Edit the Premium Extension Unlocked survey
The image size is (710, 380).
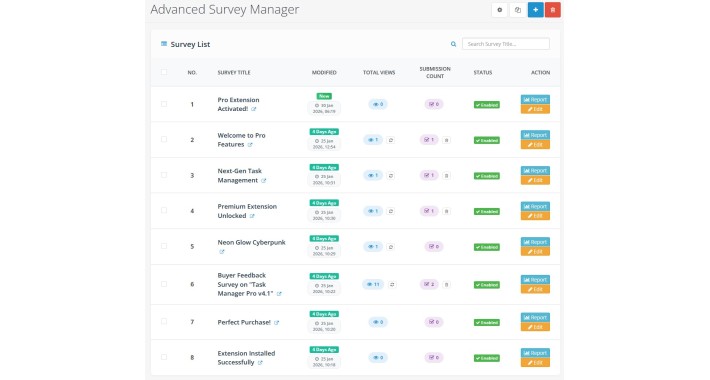pyautogui.click(x=535, y=216)
